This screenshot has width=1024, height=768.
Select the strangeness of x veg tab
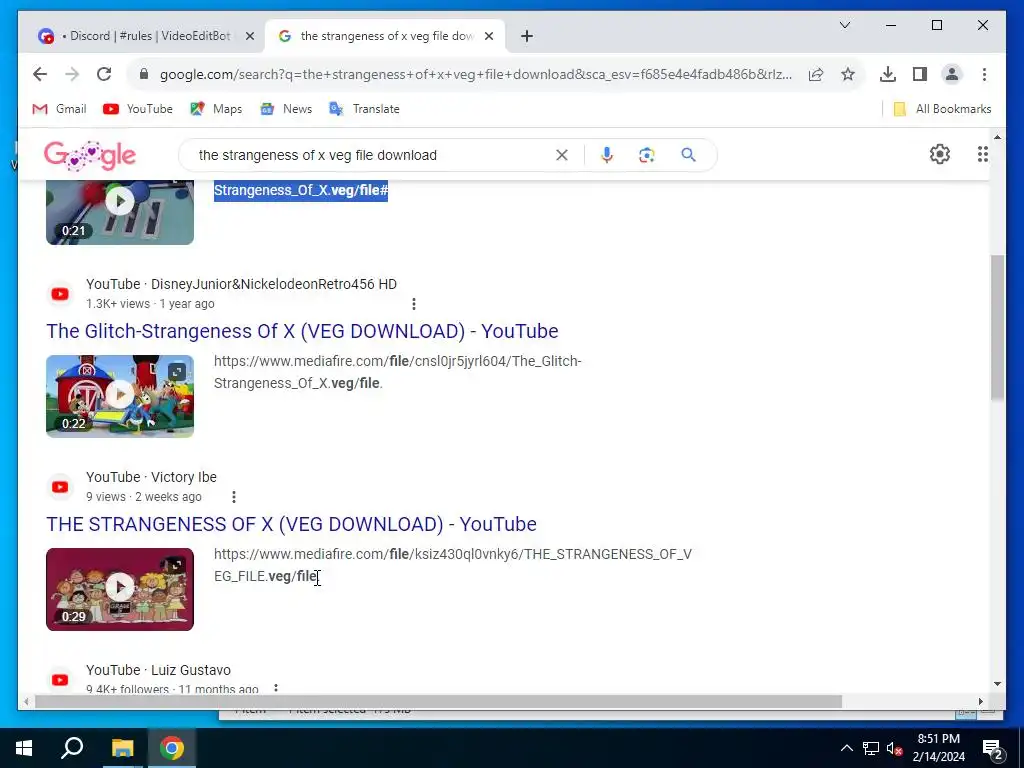385,36
